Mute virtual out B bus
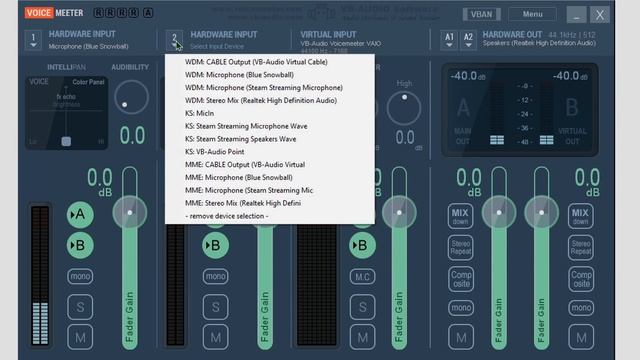 tap(581, 337)
